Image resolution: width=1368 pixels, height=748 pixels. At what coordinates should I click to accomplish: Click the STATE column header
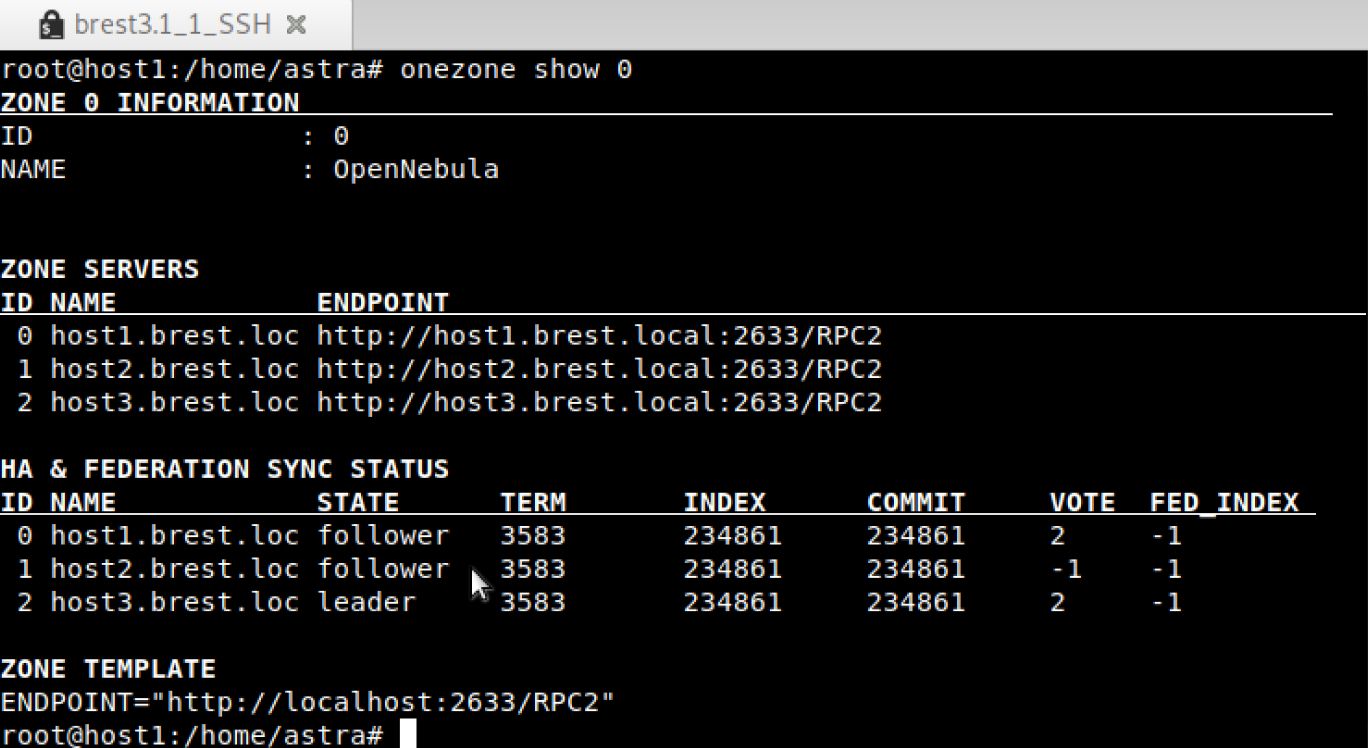point(357,502)
